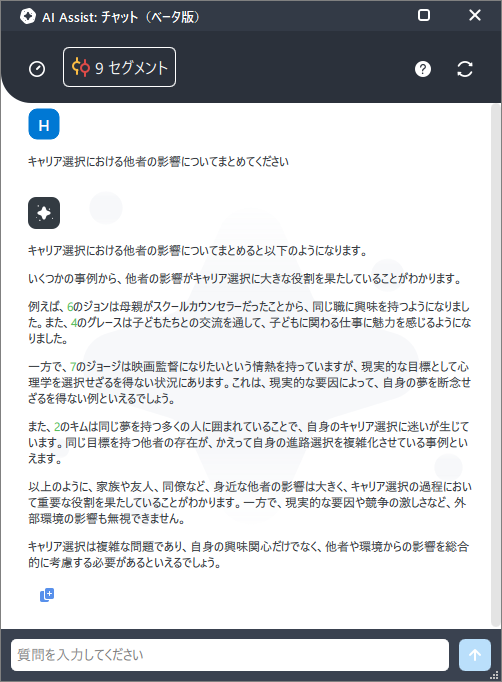
Task: Open segment reference 6 for ジョン
Action: tap(70, 307)
